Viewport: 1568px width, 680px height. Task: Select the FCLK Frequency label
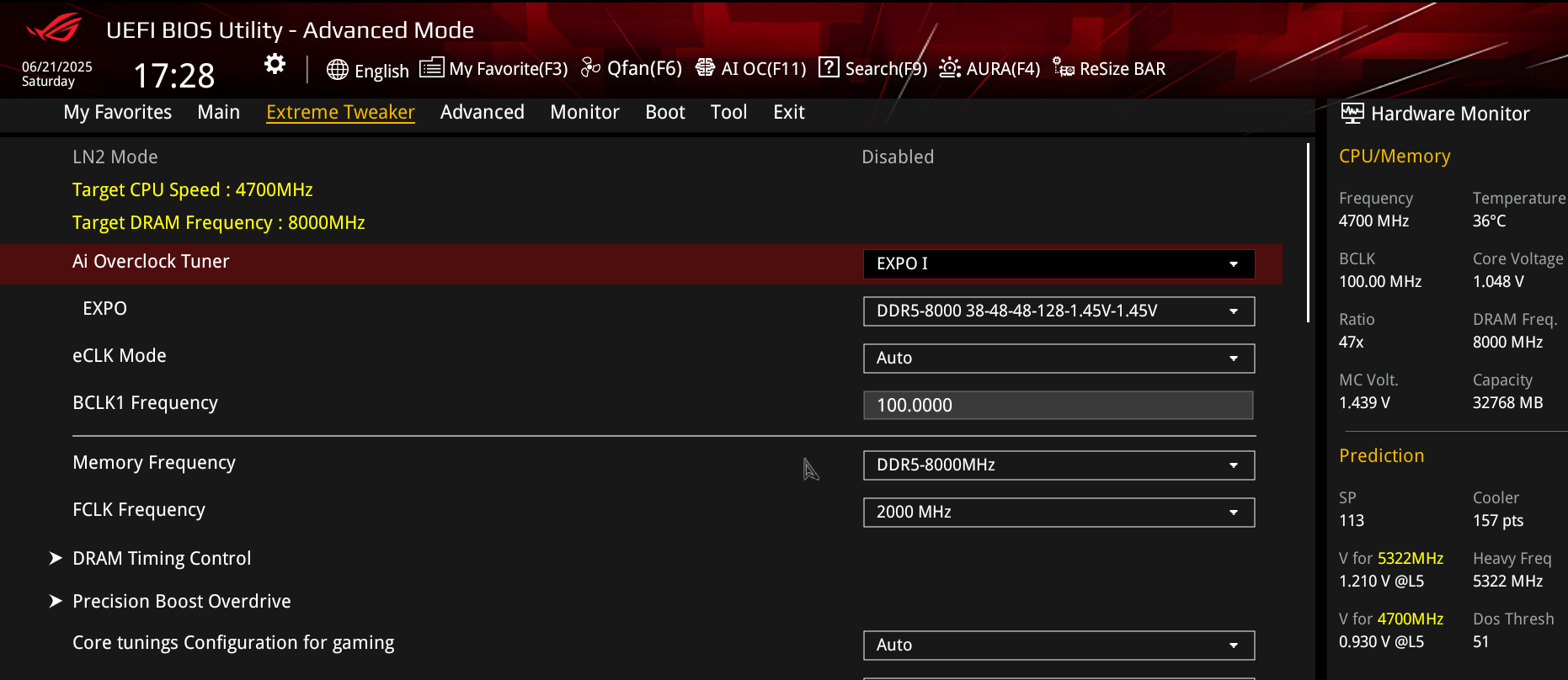pyautogui.click(x=139, y=510)
